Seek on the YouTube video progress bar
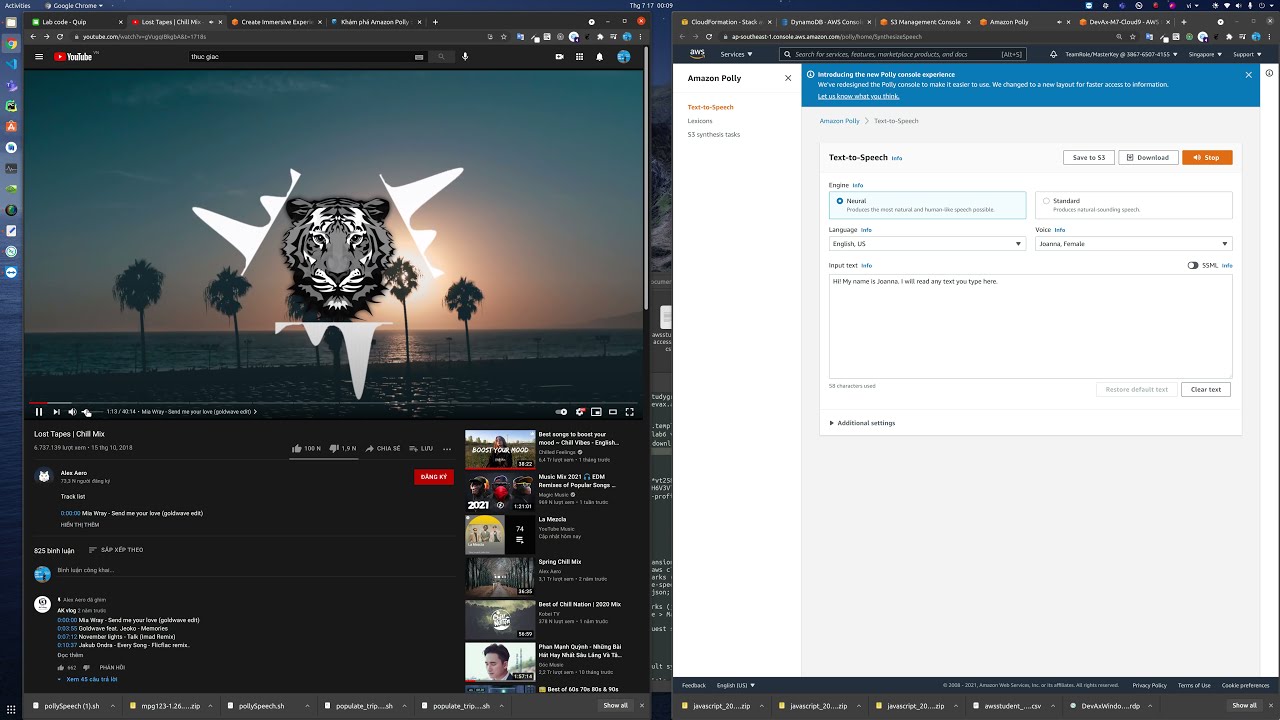 pyautogui.click(x=333, y=402)
